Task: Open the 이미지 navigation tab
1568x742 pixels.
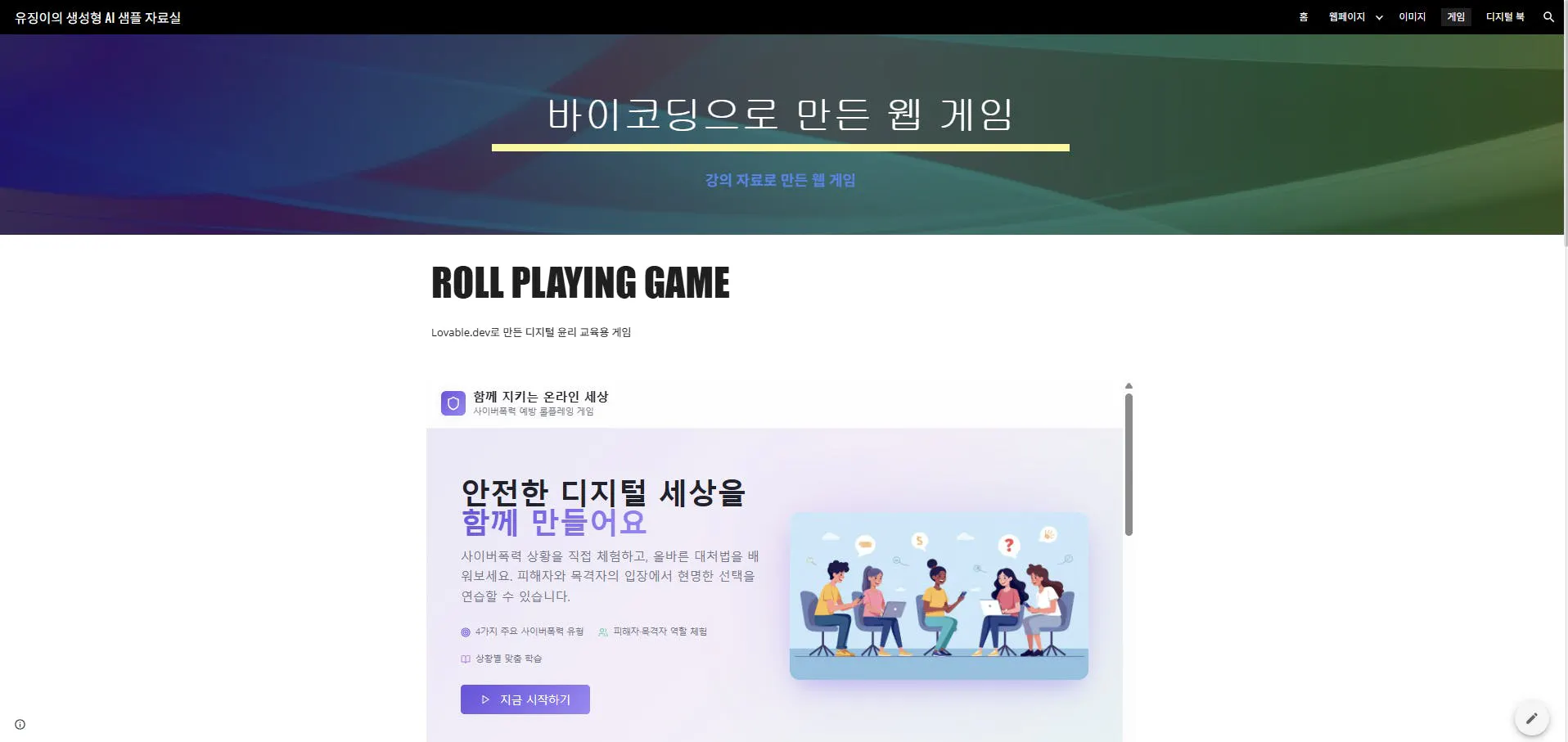Action: tap(1412, 16)
